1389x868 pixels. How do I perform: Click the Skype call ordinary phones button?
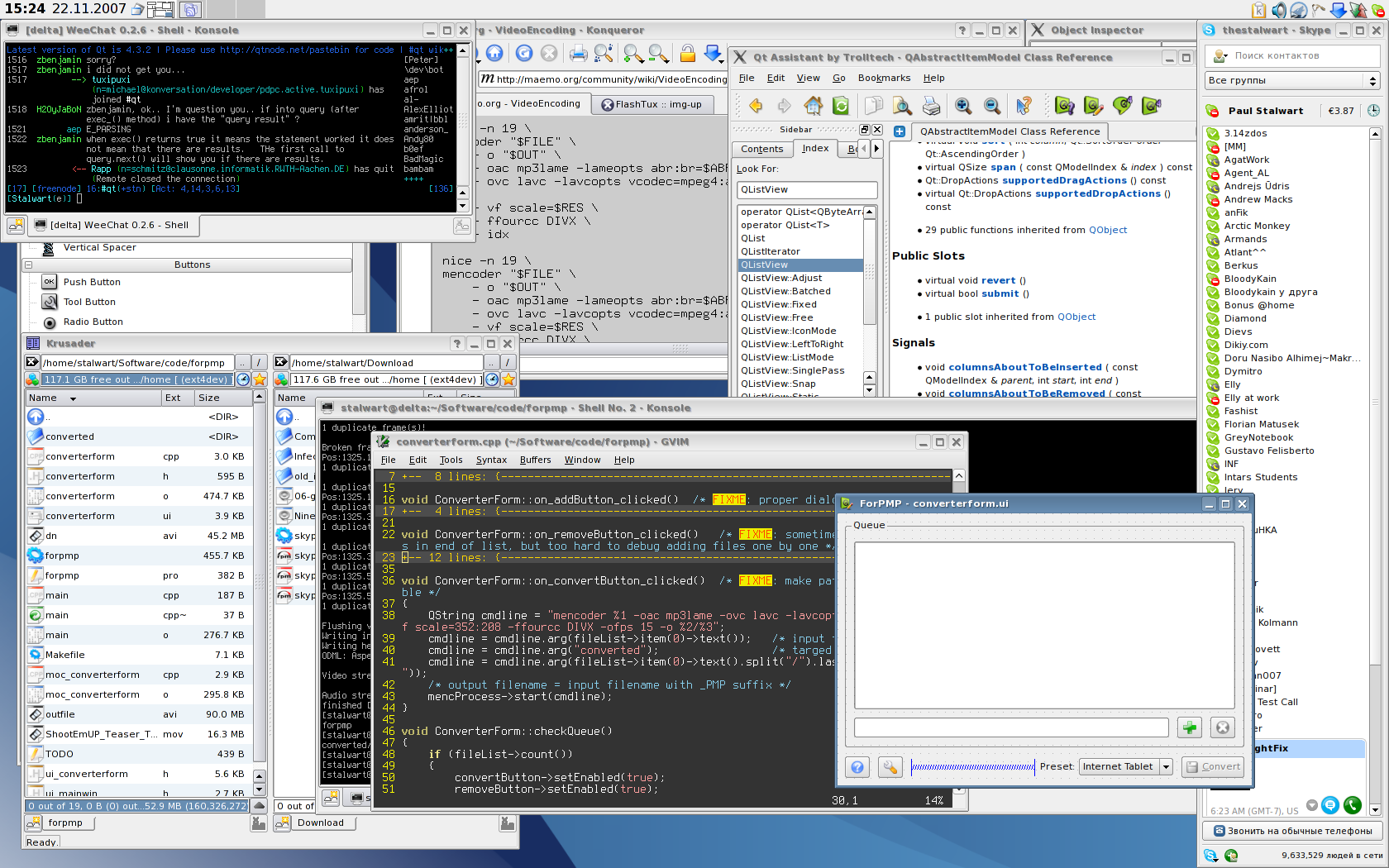(x=1292, y=831)
